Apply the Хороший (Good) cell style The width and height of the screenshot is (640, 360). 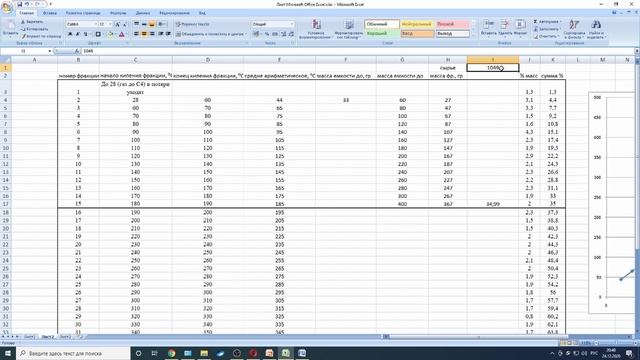click(382, 34)
